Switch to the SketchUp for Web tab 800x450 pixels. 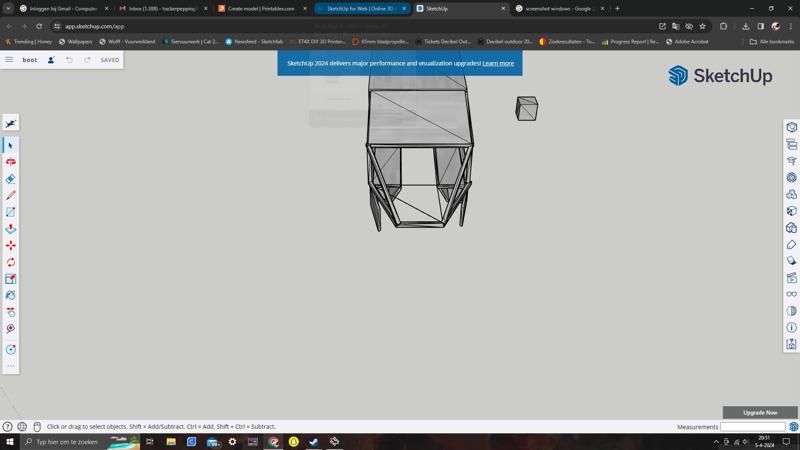(x=361, y=9)
